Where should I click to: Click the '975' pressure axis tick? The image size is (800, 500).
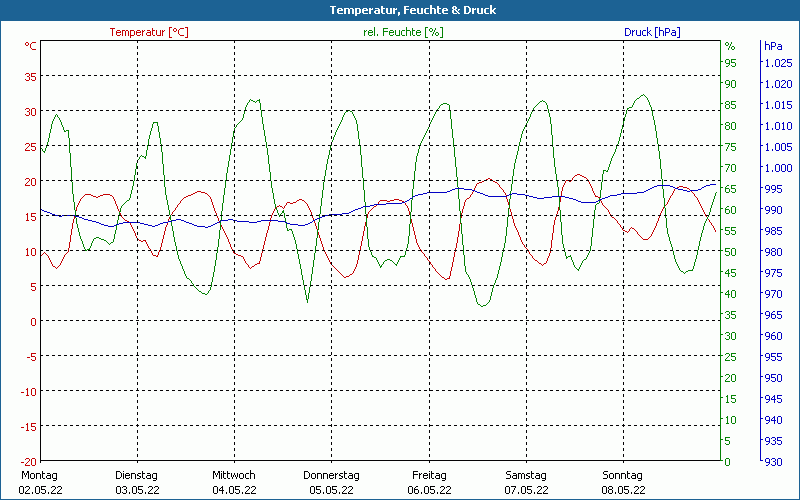(x=773, y=273)
